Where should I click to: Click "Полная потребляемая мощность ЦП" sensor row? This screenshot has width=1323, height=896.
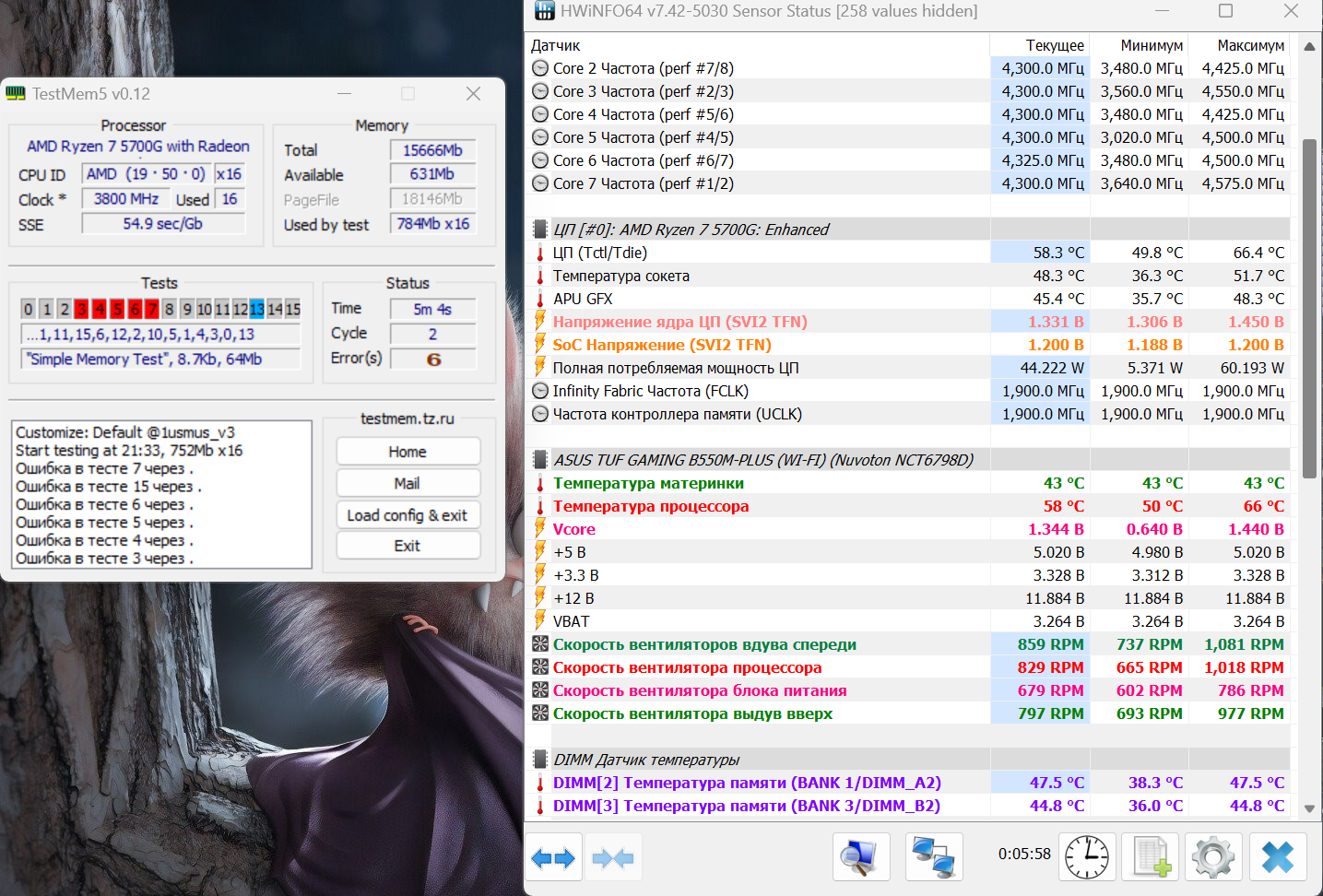[908, 368]
